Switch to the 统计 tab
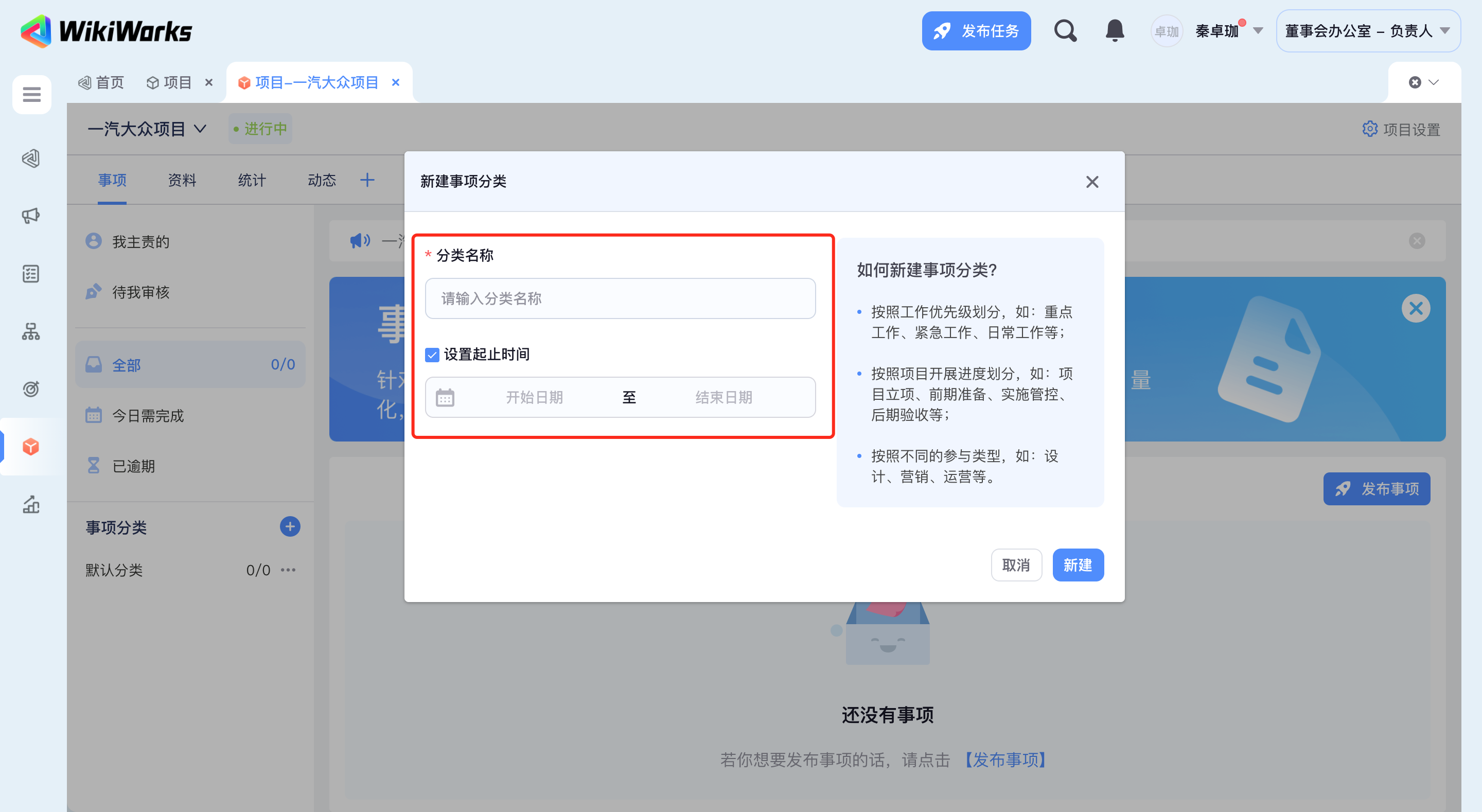Viewport: 1482px width, 812px height. 252,180
